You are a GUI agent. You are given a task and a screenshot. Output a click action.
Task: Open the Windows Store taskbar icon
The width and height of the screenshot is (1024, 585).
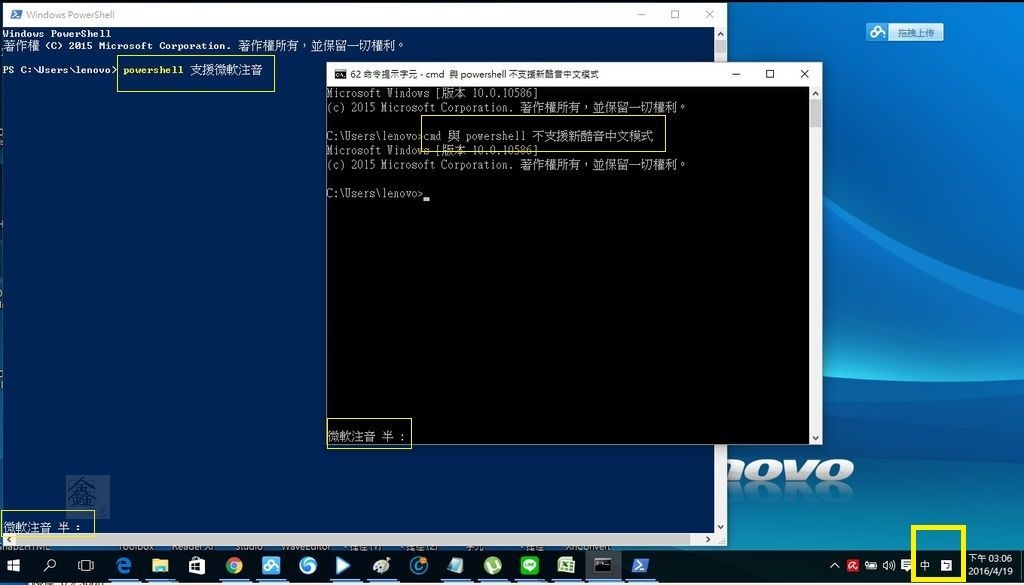(x=197, y=565)
